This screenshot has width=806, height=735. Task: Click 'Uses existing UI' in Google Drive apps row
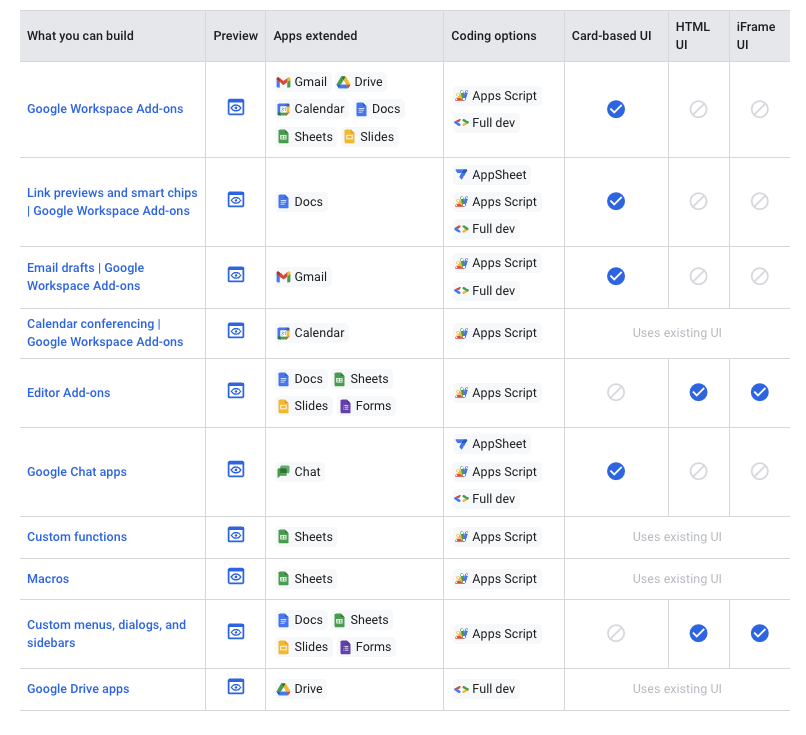coord(677,689)
